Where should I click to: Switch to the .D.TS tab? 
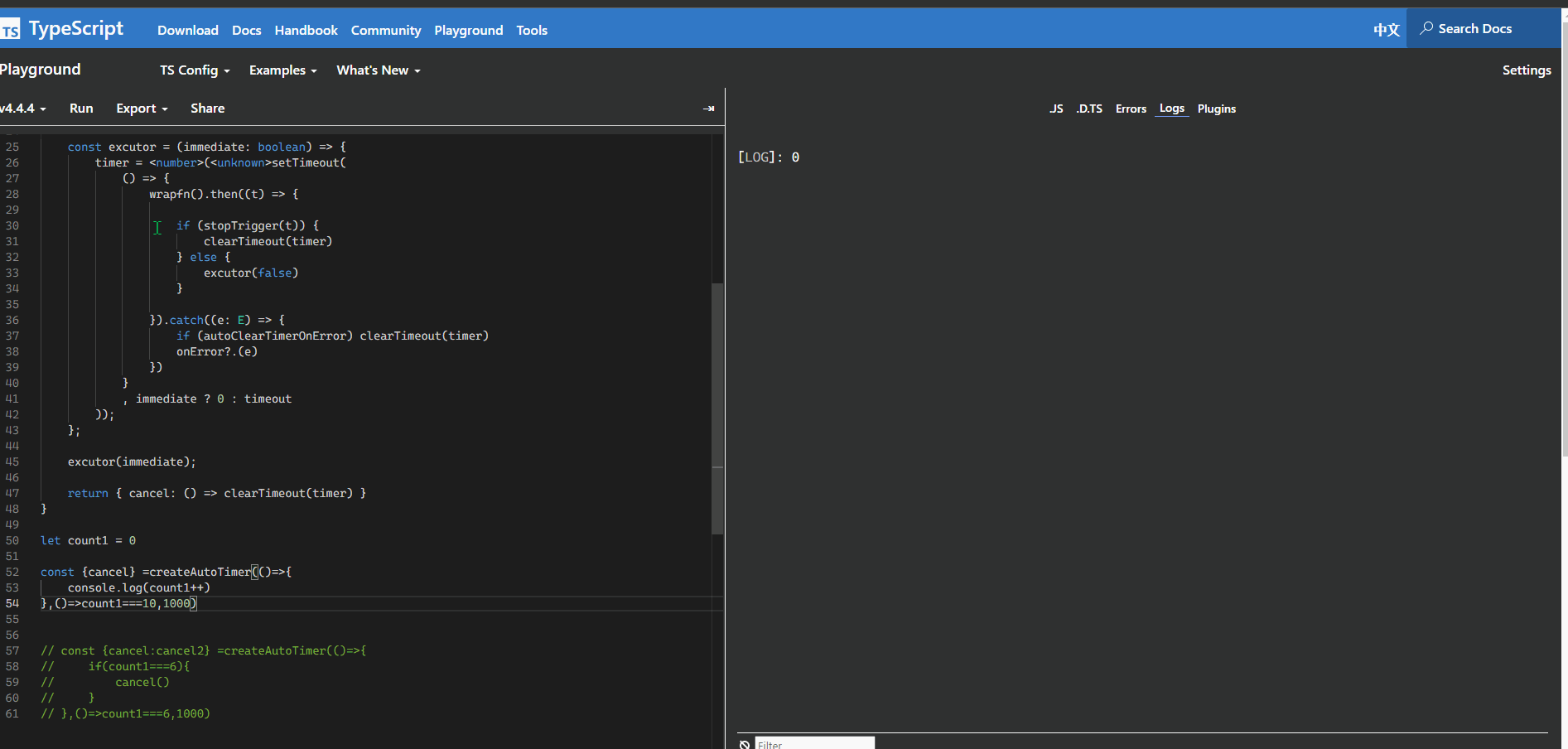(1089, 109)
